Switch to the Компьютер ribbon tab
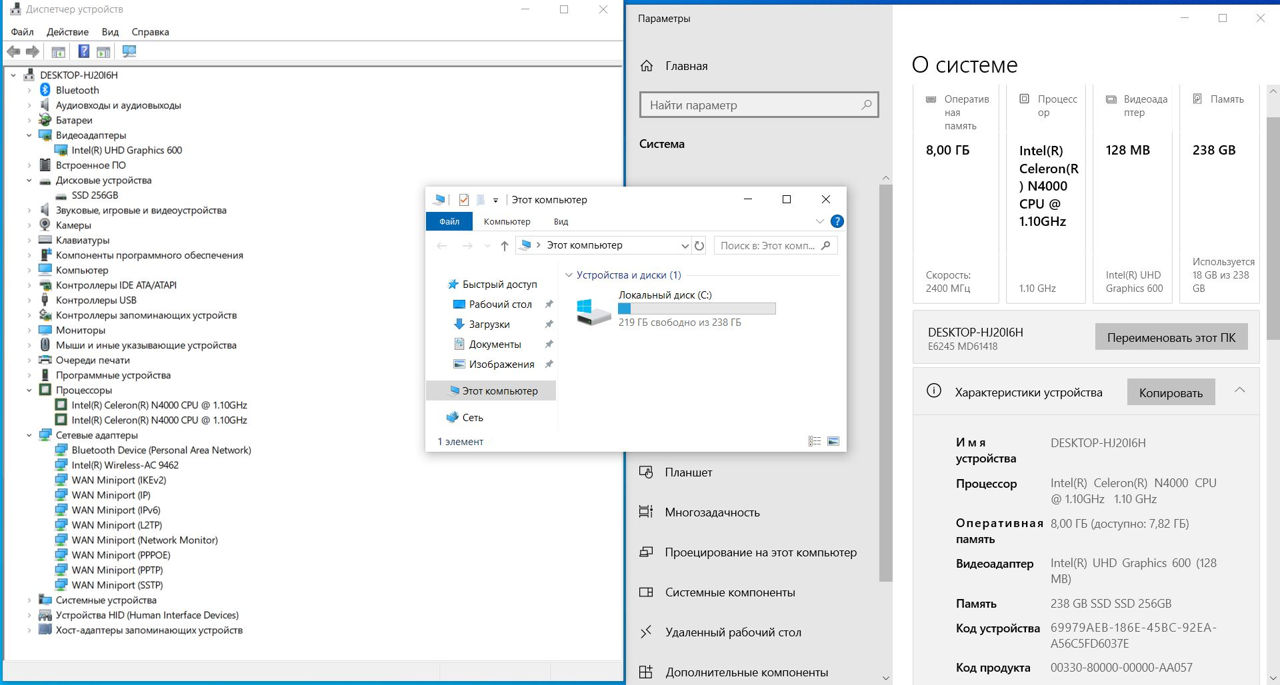This screenshot has width=1280, height=685. tap(506, 222)
